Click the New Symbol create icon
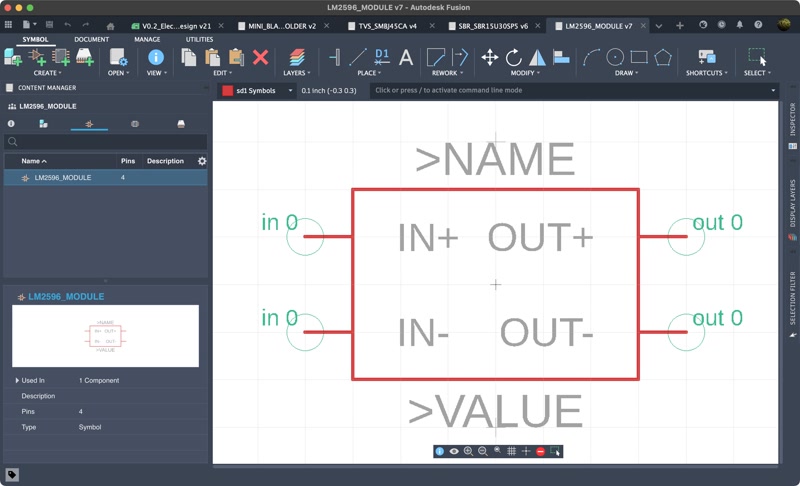800x486 pixels. coord(37,57)
